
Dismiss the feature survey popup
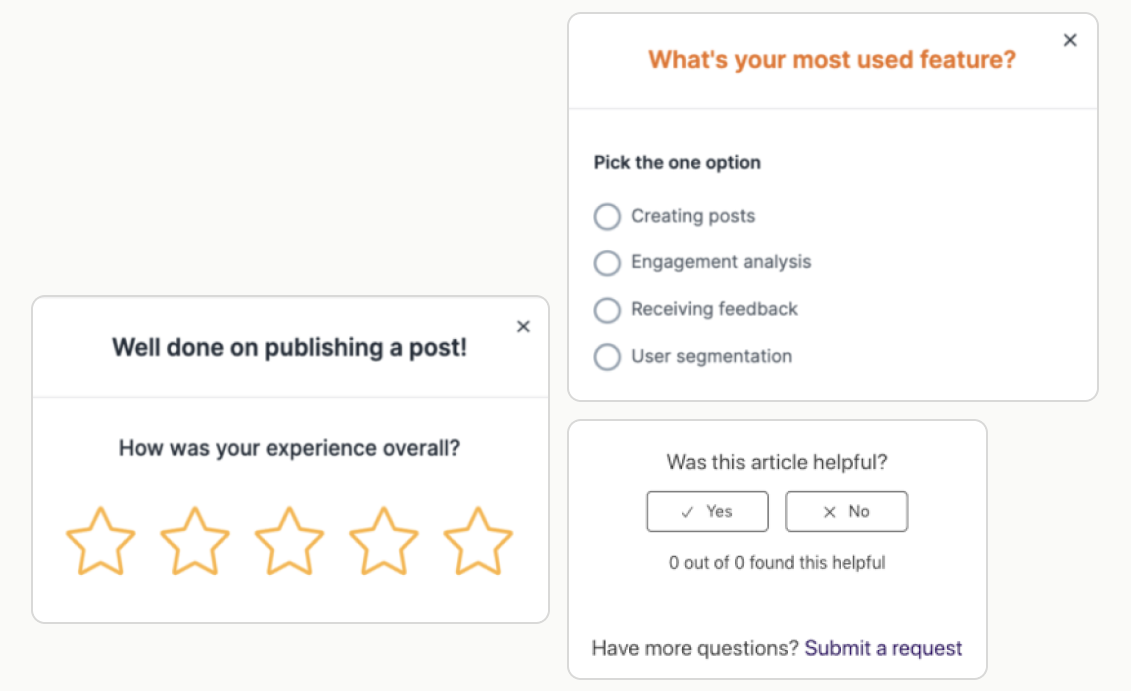(1070, 40)
